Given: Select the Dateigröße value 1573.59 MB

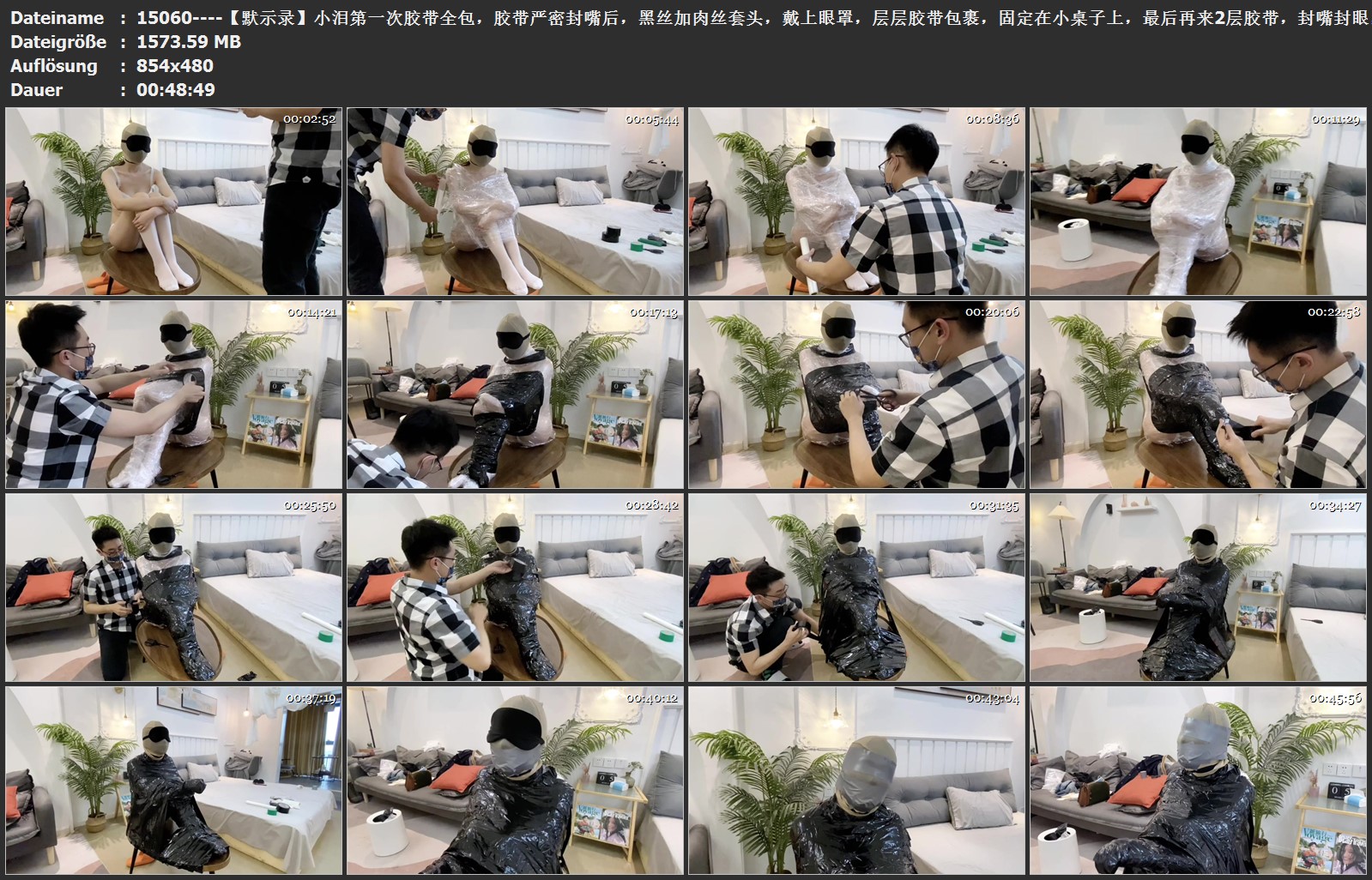Looking at the screenshot, I should point(188,42).
